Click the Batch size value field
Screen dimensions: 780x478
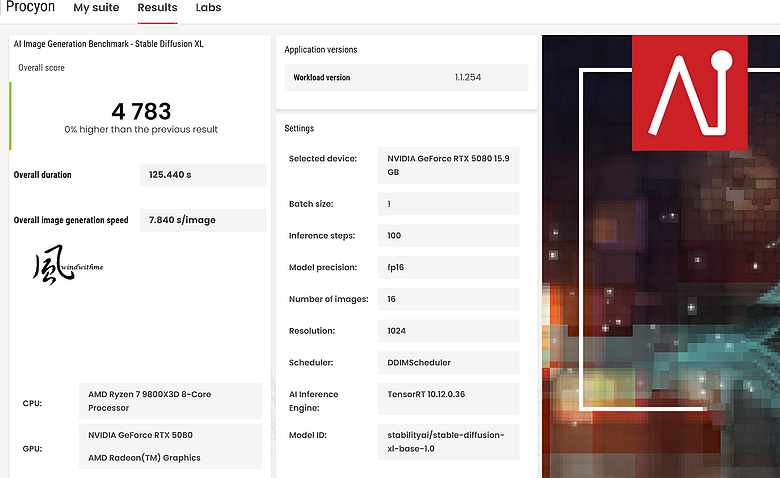(x=448, y=204)
